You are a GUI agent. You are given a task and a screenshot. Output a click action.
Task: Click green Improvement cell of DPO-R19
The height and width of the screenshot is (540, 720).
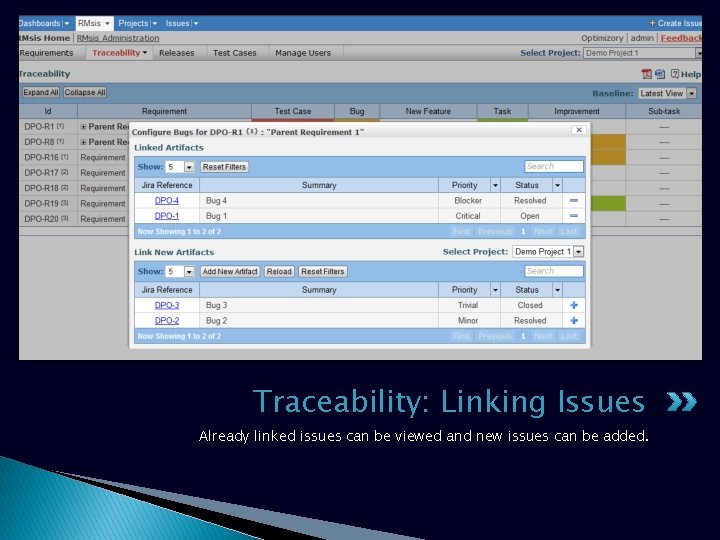pos(608,203)
